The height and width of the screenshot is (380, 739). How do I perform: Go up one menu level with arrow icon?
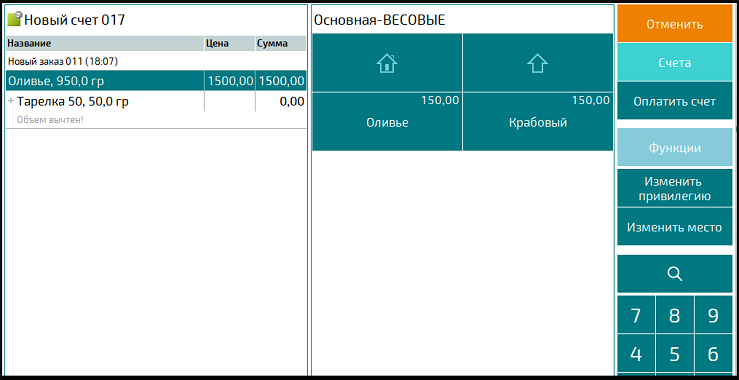[538, 63]
